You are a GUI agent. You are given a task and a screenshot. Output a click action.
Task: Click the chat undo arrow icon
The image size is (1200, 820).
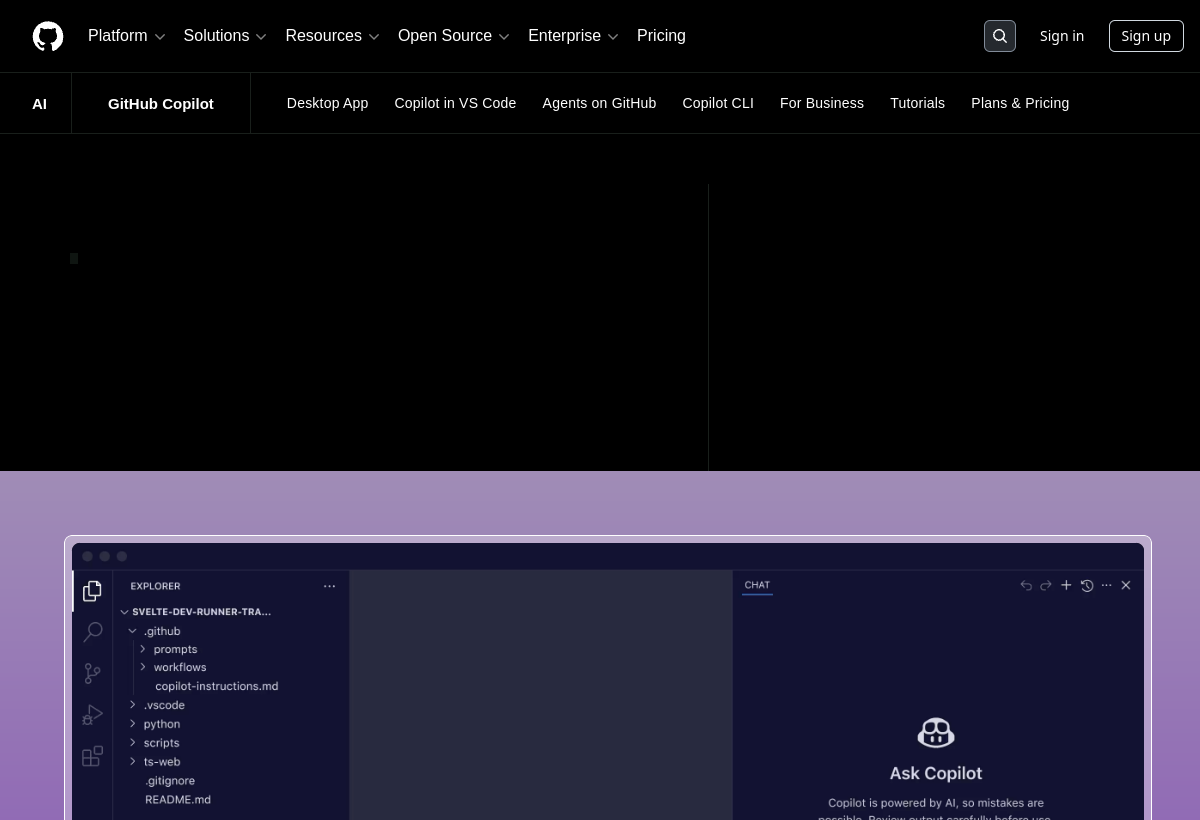click(1026, 585)
